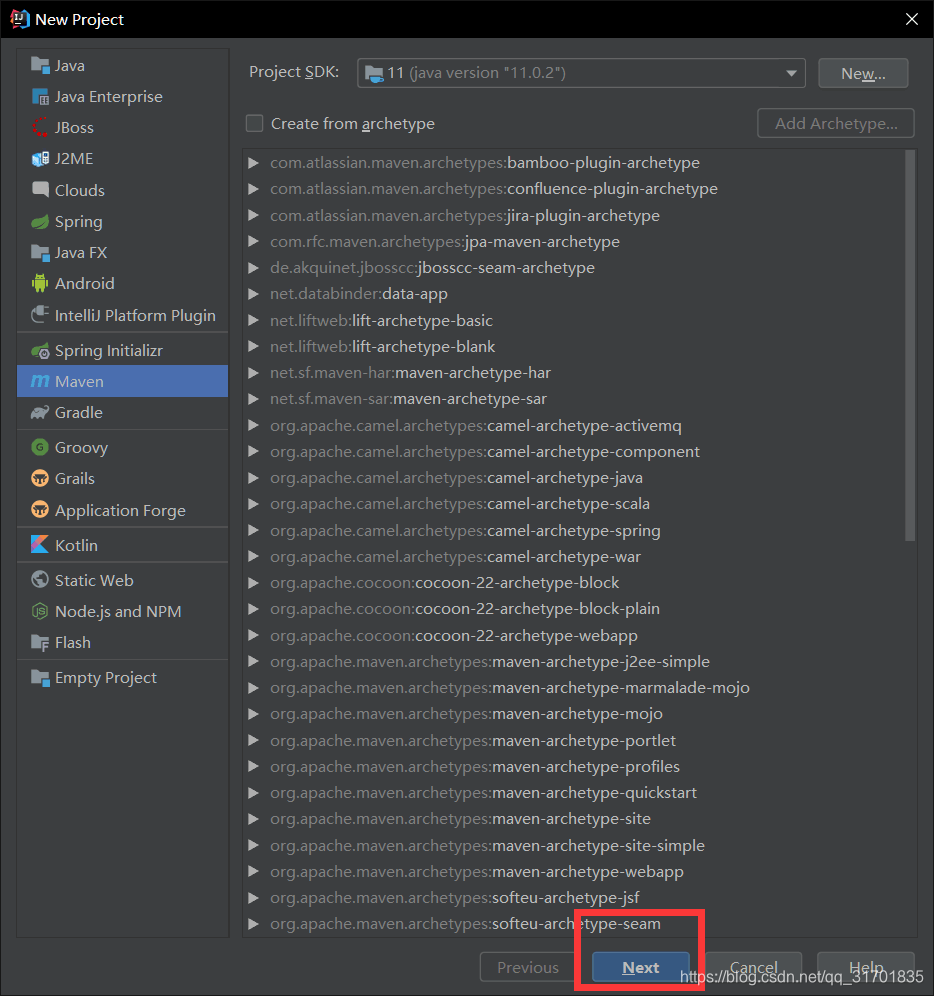The width and height of the screenshot is (934, 996).
Task: Click the Flash icon
Action: 40,643
